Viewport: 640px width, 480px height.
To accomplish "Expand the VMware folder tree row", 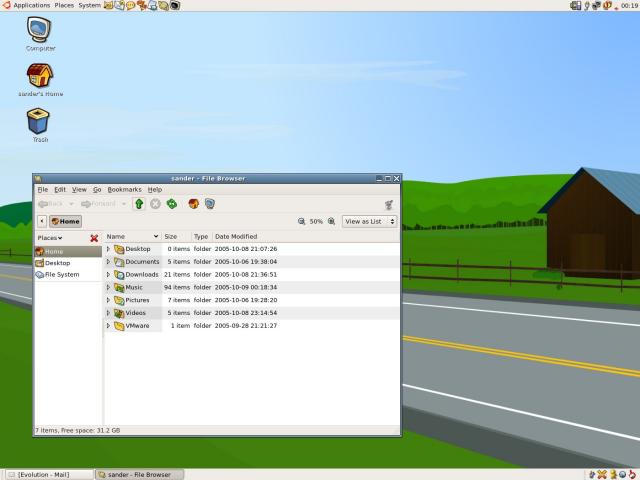I will [x=108, y=326].
